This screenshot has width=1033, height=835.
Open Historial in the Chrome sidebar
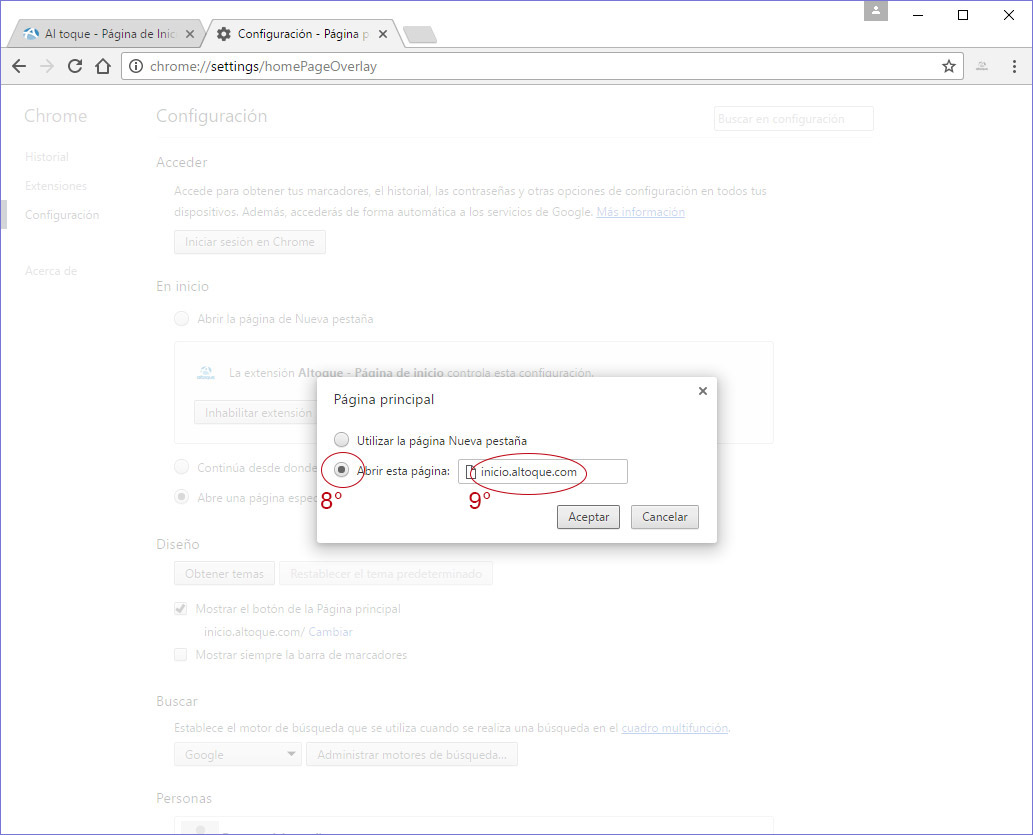coord(47,157)
